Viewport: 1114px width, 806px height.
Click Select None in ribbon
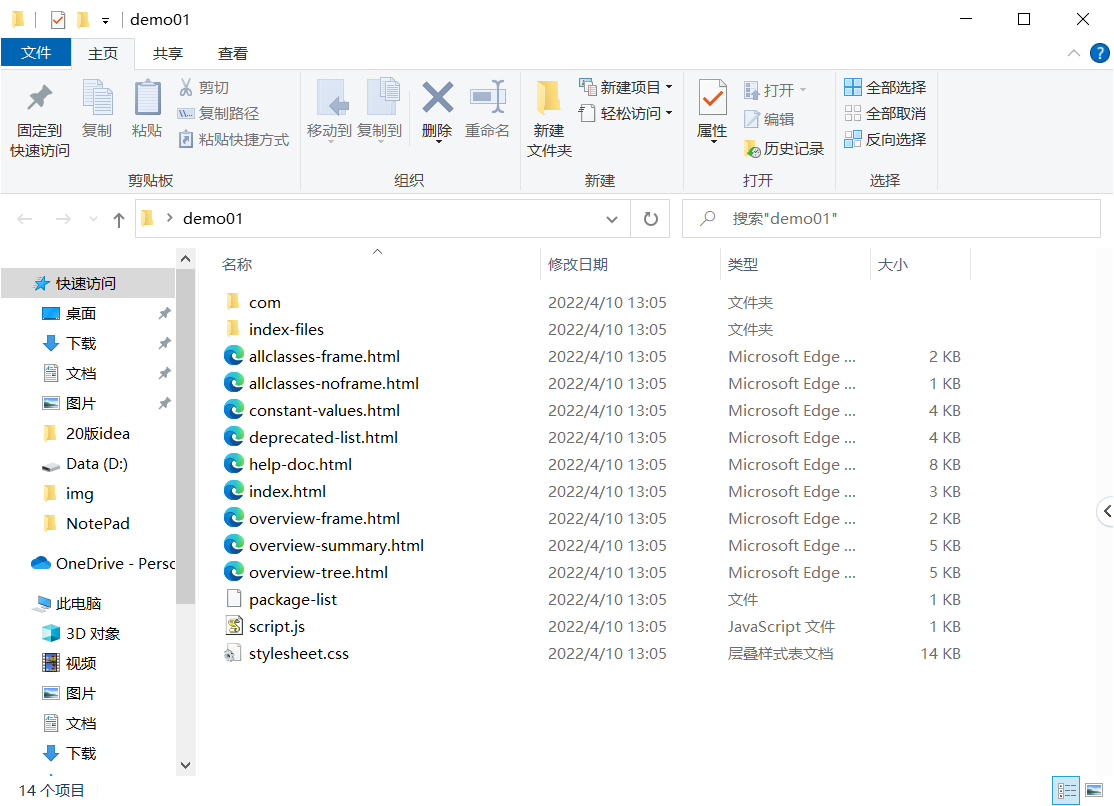pyautogui.click(x=885, y=114)
